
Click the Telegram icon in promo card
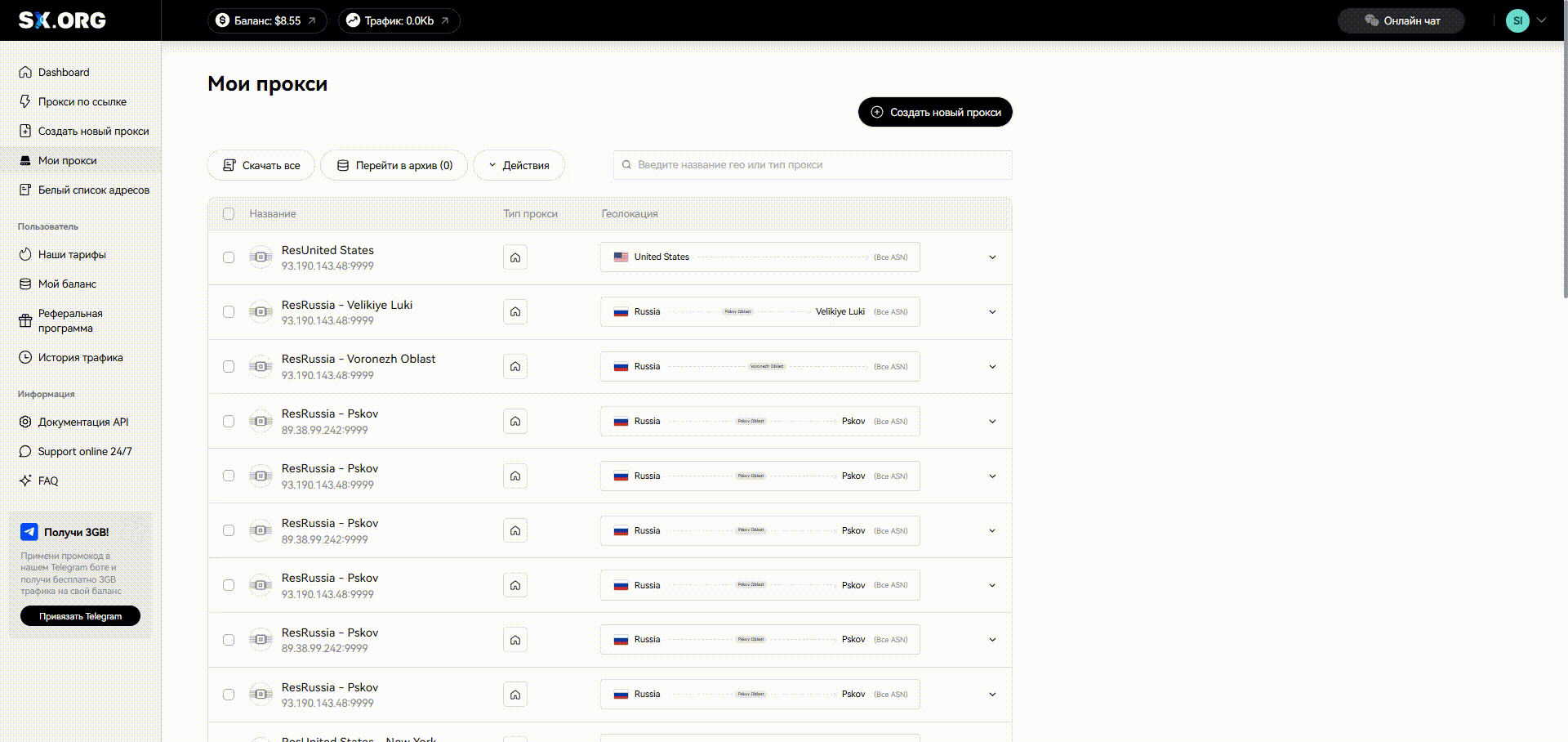coord(29,532)
